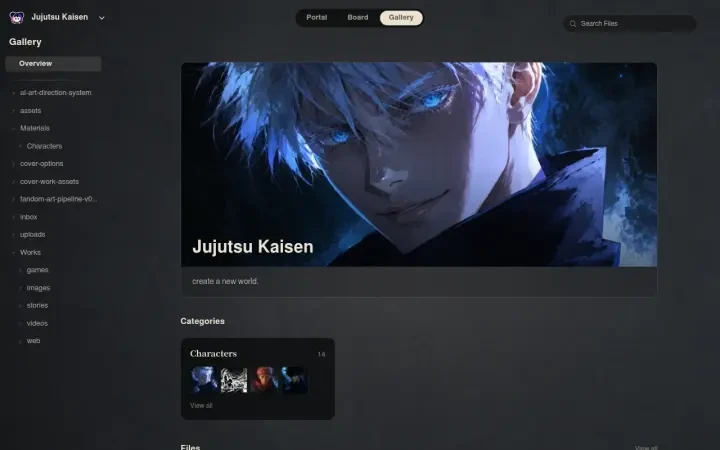Select Overview in the Gallery sidebar
The image size is (720, 450).
coord(53,64)
